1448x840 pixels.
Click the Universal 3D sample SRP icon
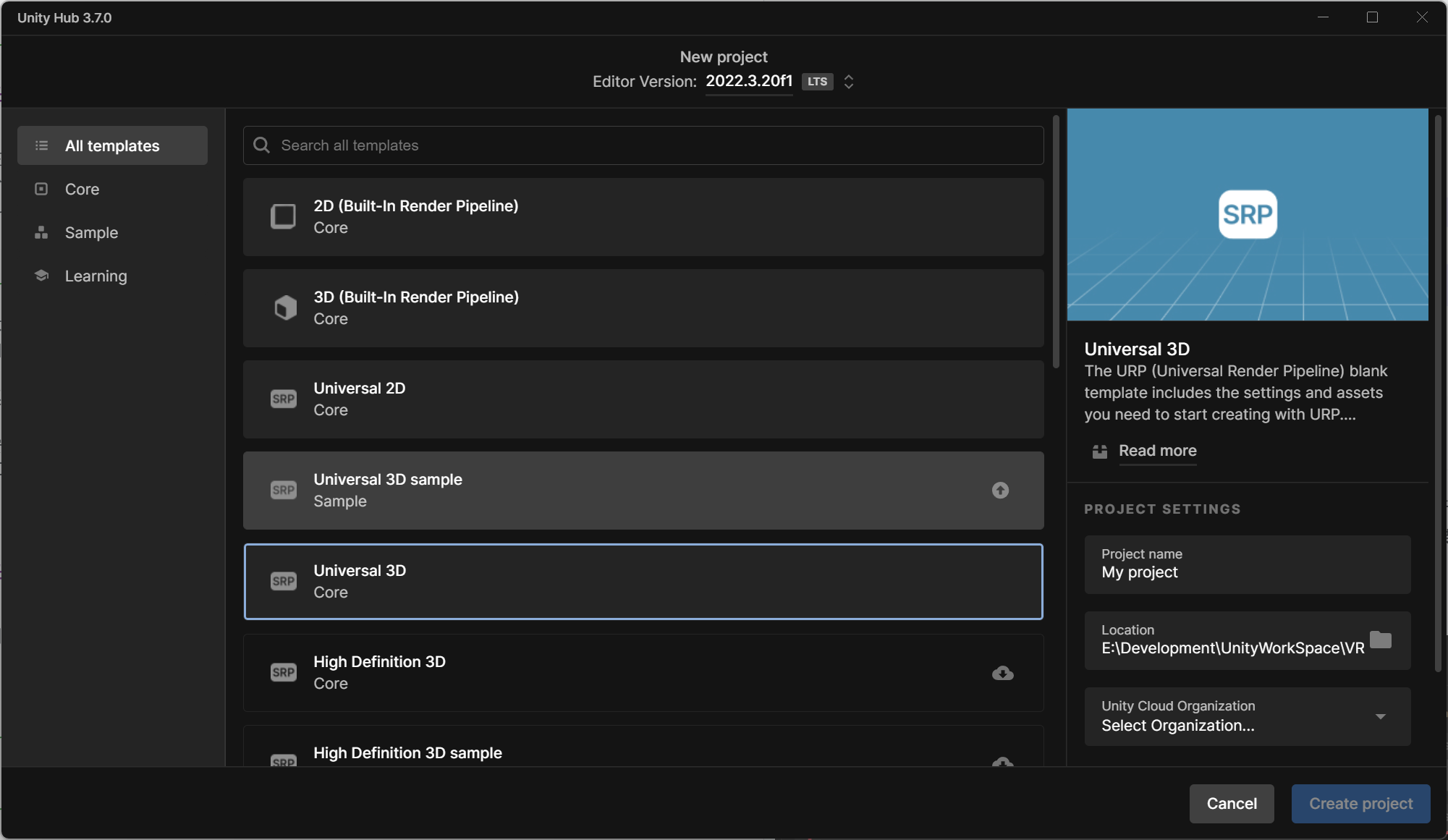coord(283,490)
